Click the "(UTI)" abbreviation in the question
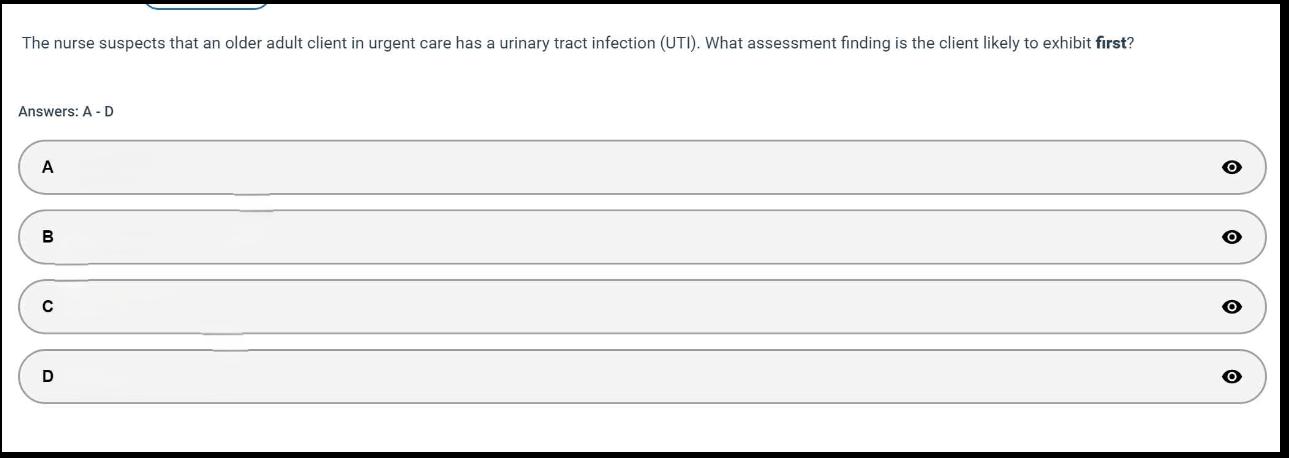1289x458 pixels. [x=678, y=44]
